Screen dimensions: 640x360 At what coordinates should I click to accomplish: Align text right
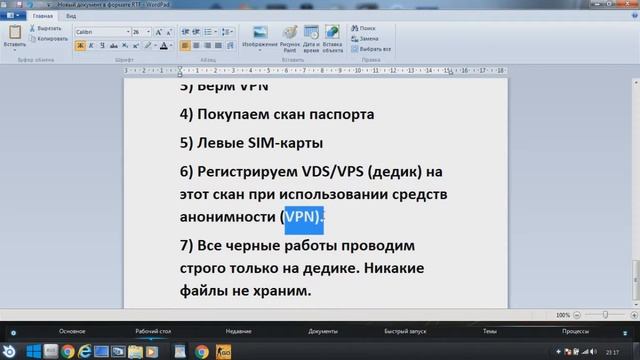click(x=208, y=45)
